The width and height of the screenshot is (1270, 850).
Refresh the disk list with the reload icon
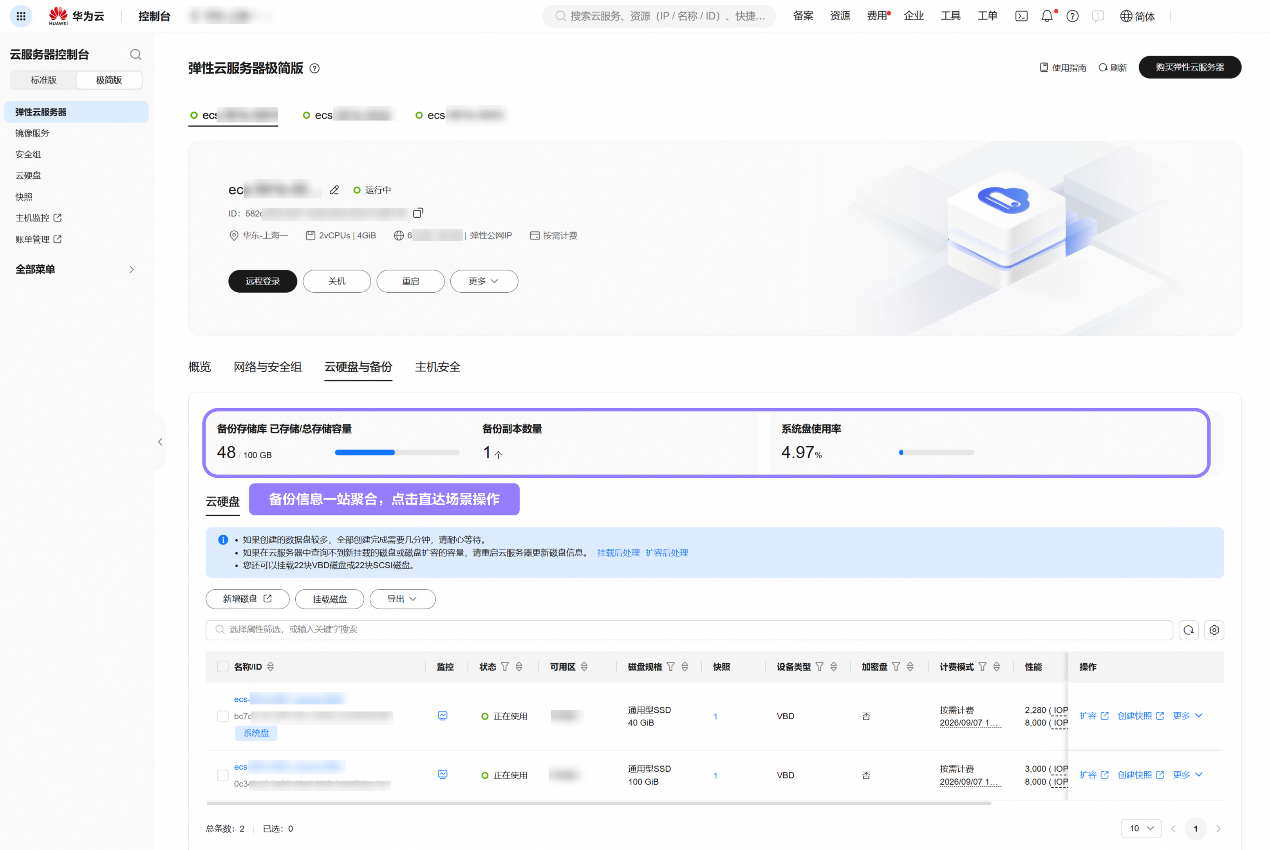point(1189,630)
